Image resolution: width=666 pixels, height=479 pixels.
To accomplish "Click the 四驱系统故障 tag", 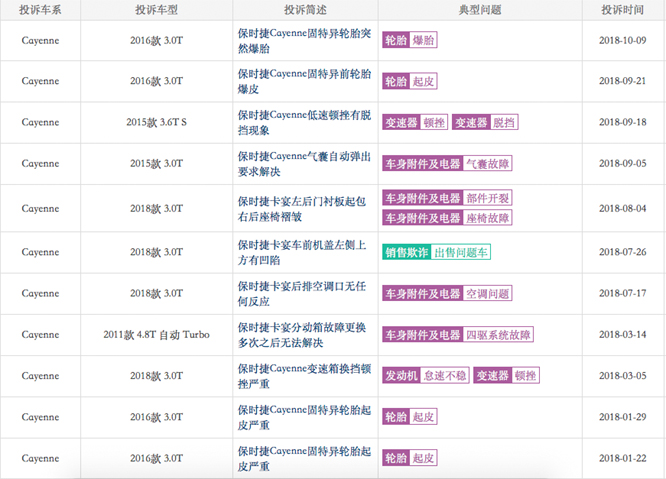I will [x=498, y=335].
